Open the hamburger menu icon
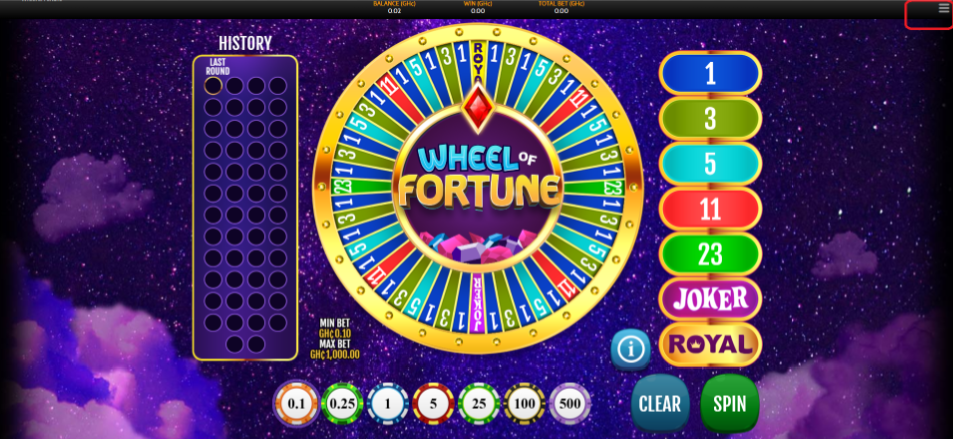This screenshot has height=439, width=953. coord(943,9)
